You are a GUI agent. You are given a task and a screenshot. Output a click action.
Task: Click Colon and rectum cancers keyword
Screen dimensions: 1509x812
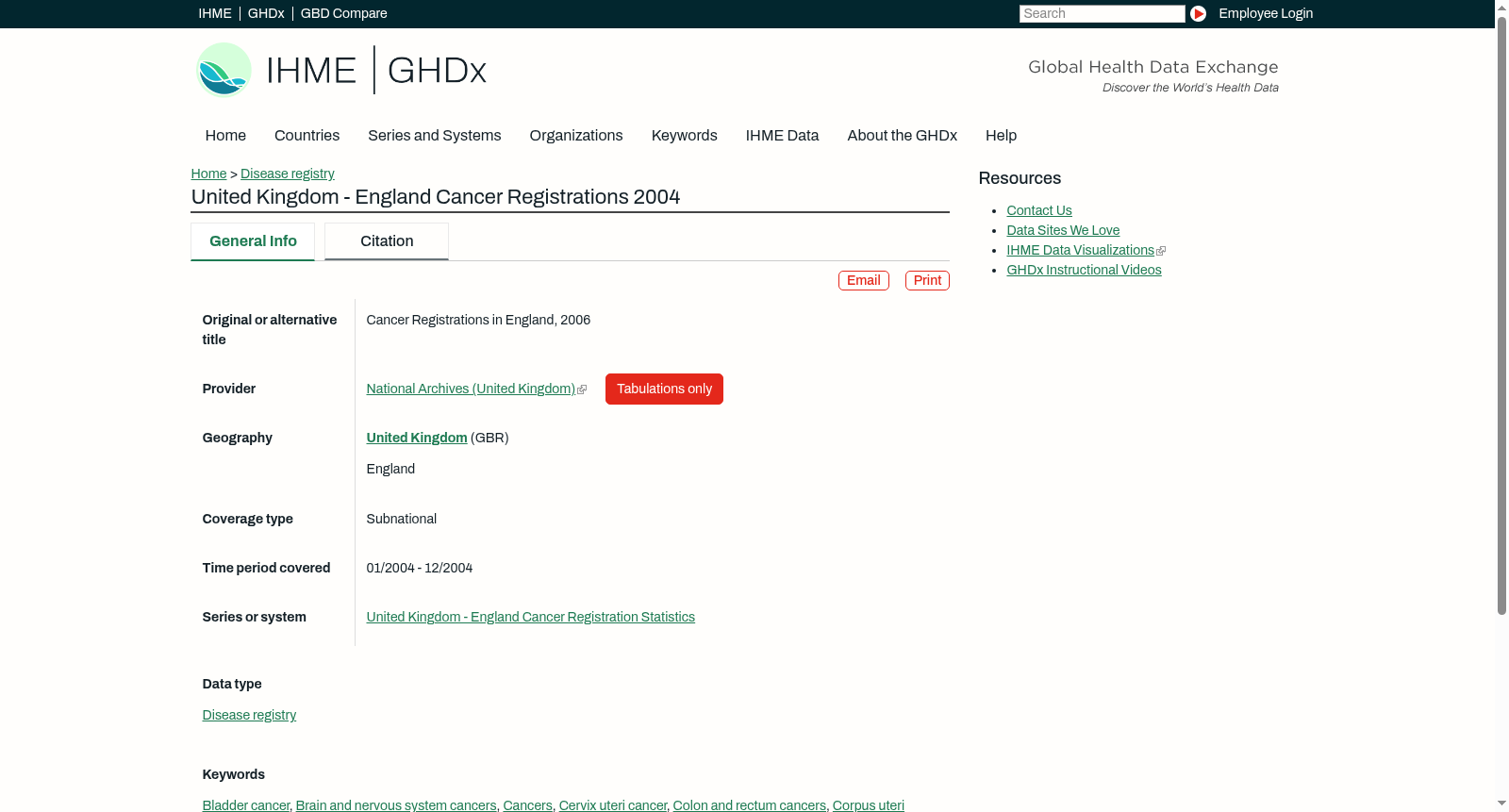point(749,805)
